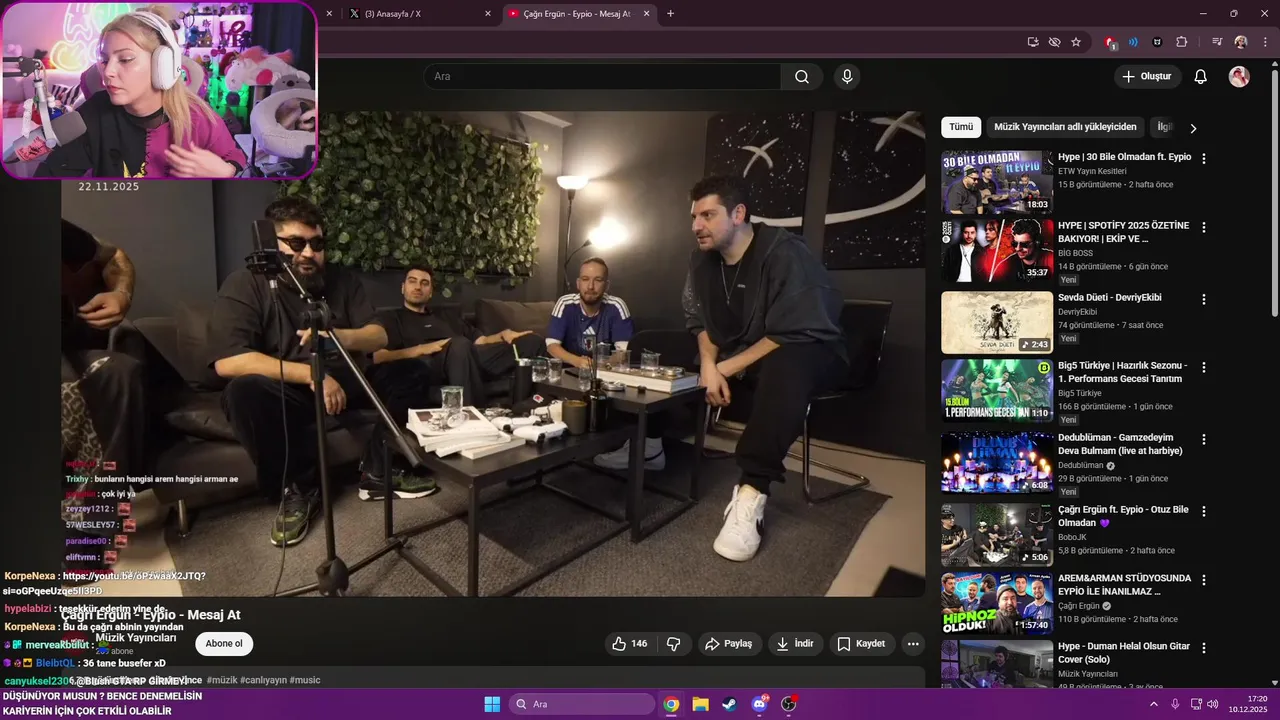The width and height of the screenshot is (1280, 720).
Task: Open Steam from the taskbar
Action: (x=729, y=704)
